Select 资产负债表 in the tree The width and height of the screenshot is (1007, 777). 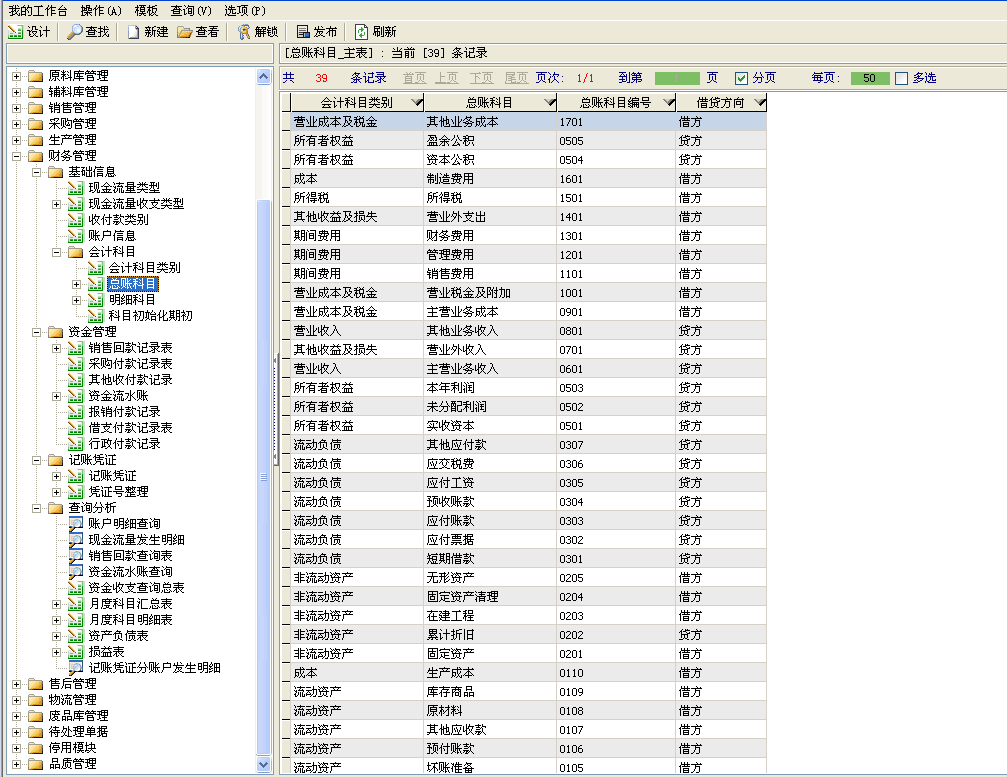[118, 636]
